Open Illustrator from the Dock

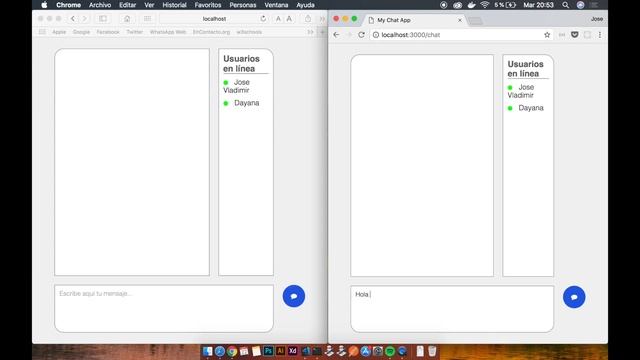[280, 351]
